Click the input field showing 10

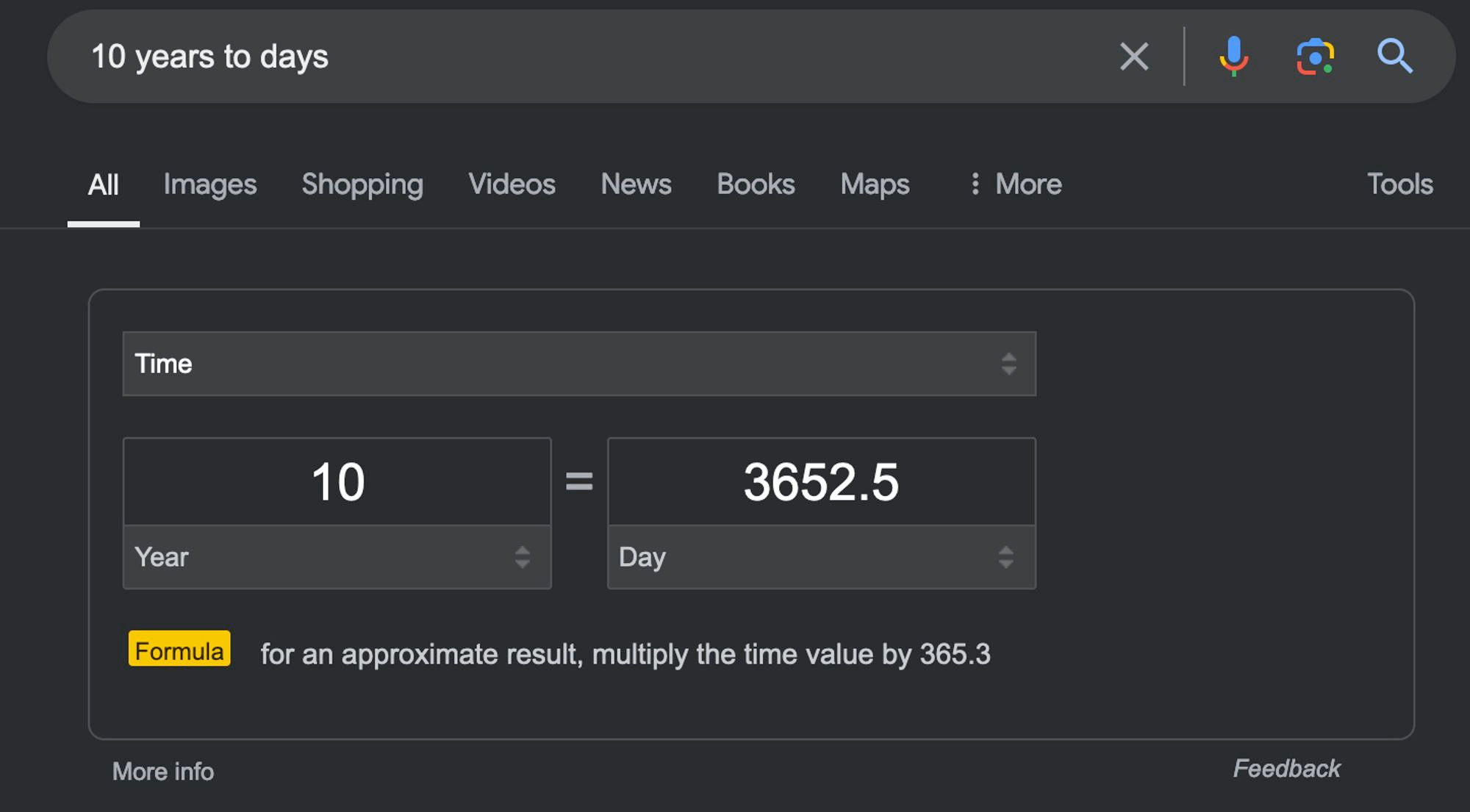coord(337,482)
